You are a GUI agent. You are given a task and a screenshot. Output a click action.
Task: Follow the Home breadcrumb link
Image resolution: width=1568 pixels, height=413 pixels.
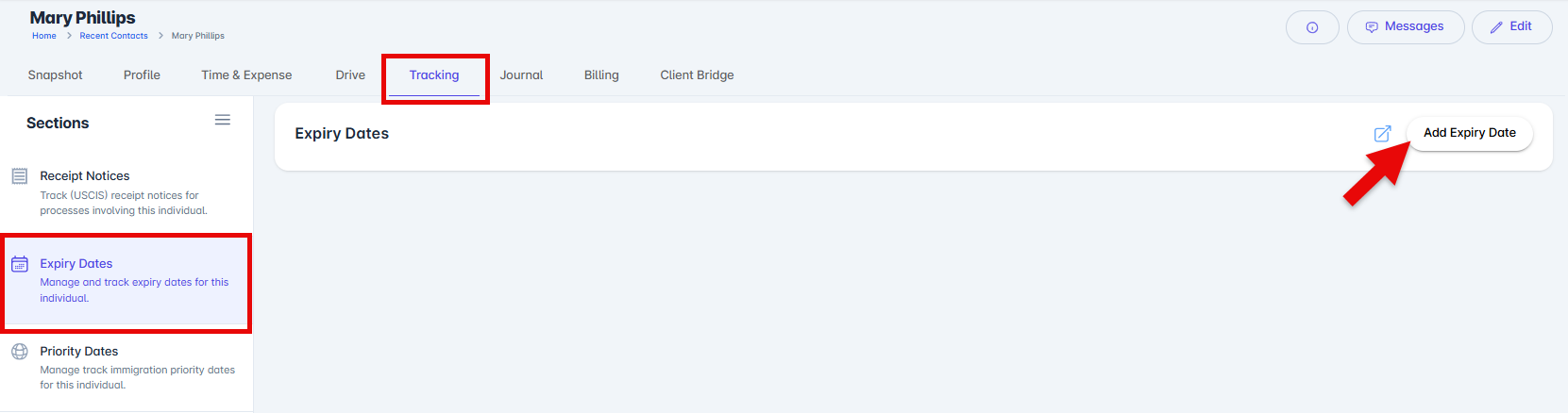point(44,36)
